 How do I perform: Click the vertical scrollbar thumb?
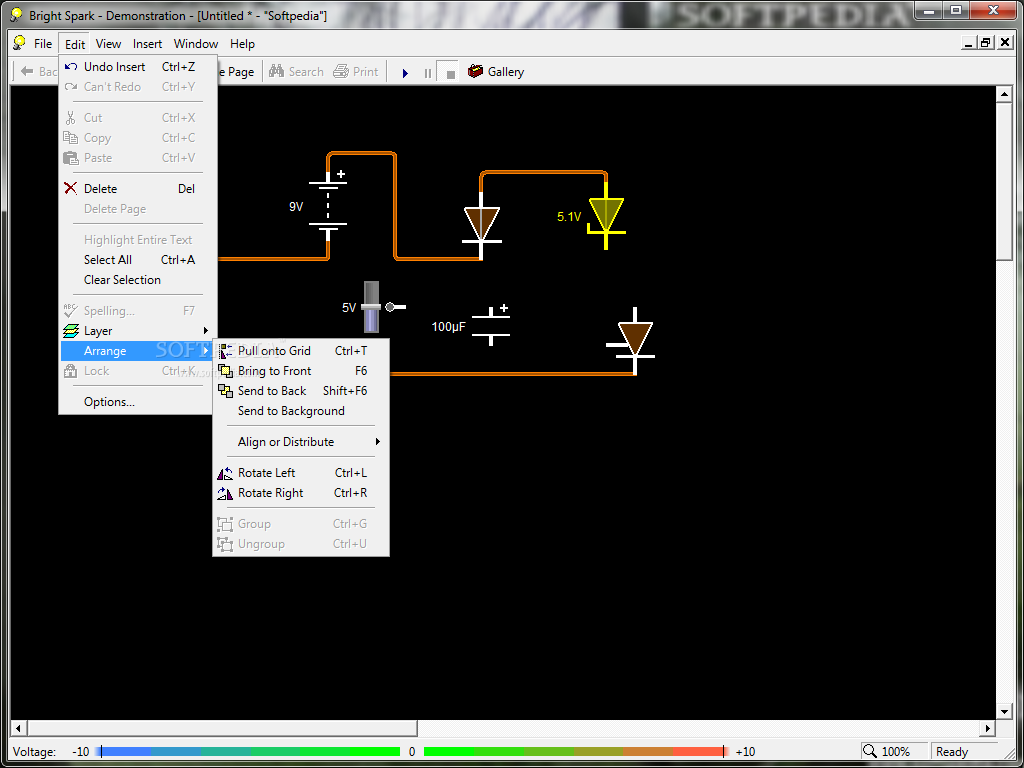click(x=1004, y=182)
